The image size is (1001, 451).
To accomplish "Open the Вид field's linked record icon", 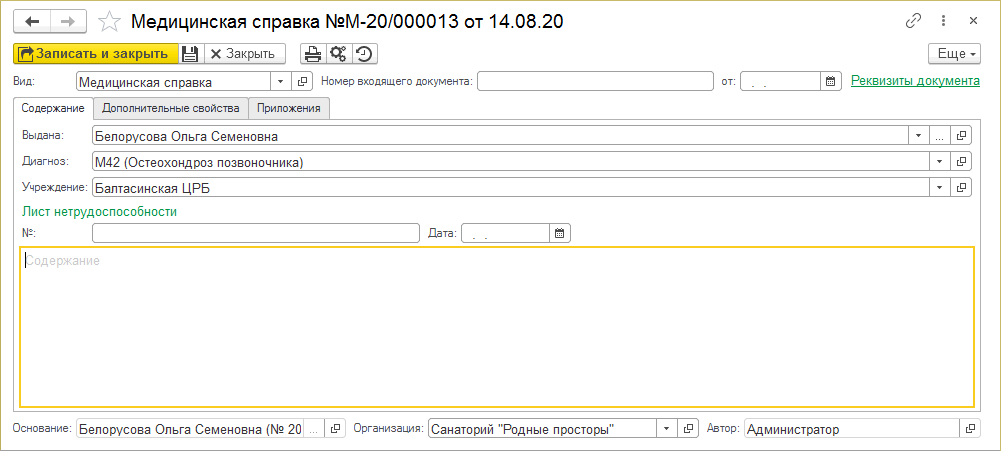I will click(301, 81).
